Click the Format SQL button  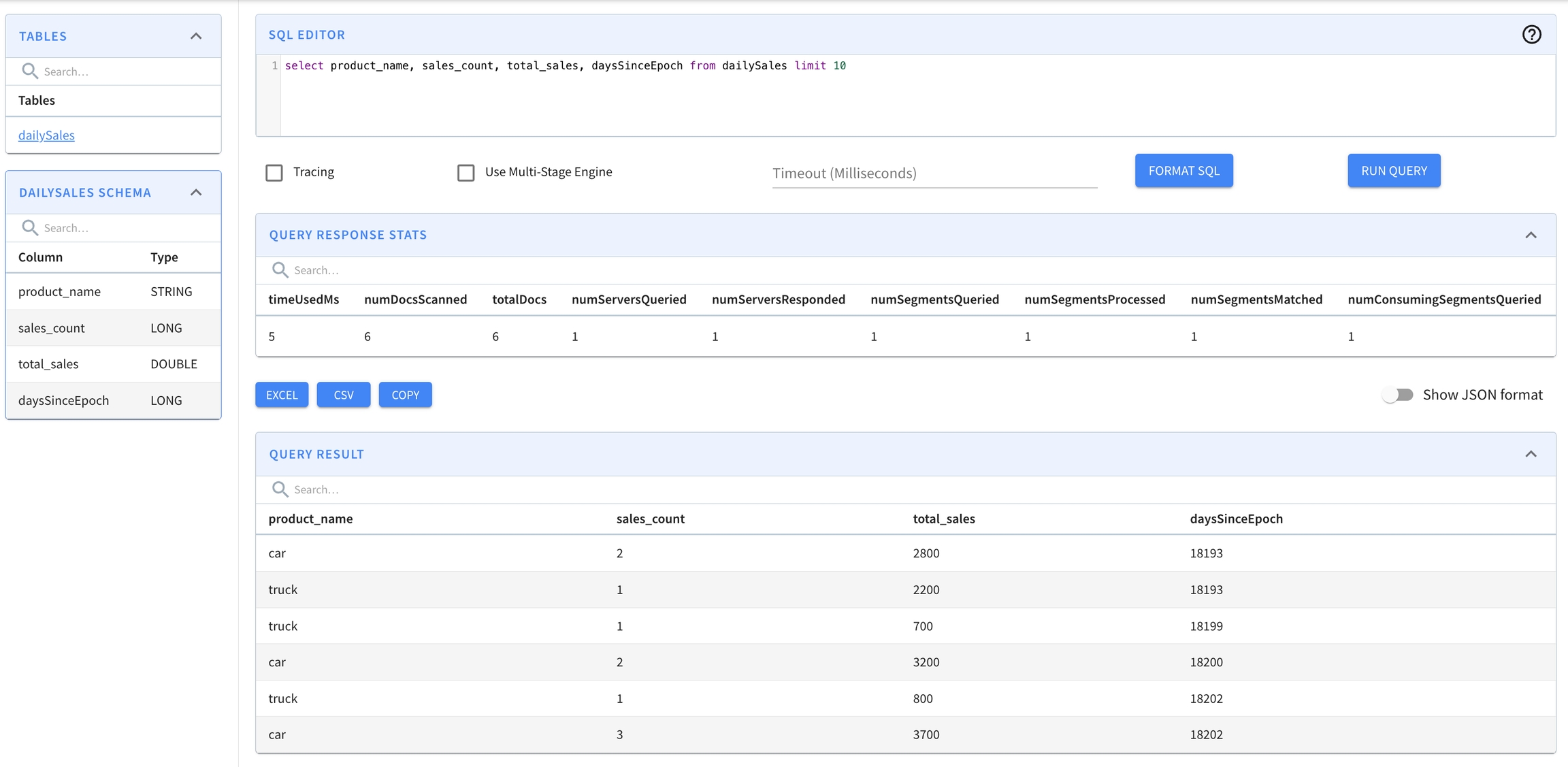[1183, 171]
